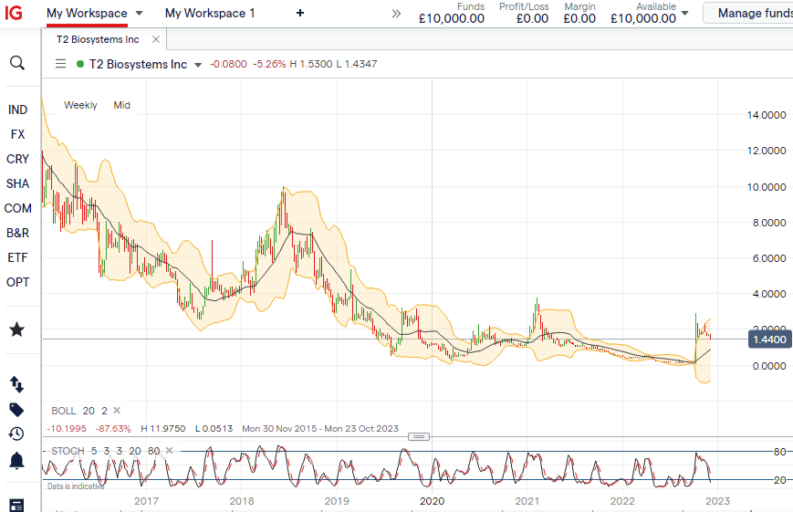This screenshot has width=793, height=512.
Task: Click the L 1.4347 low value
Action: coord(357,64)
